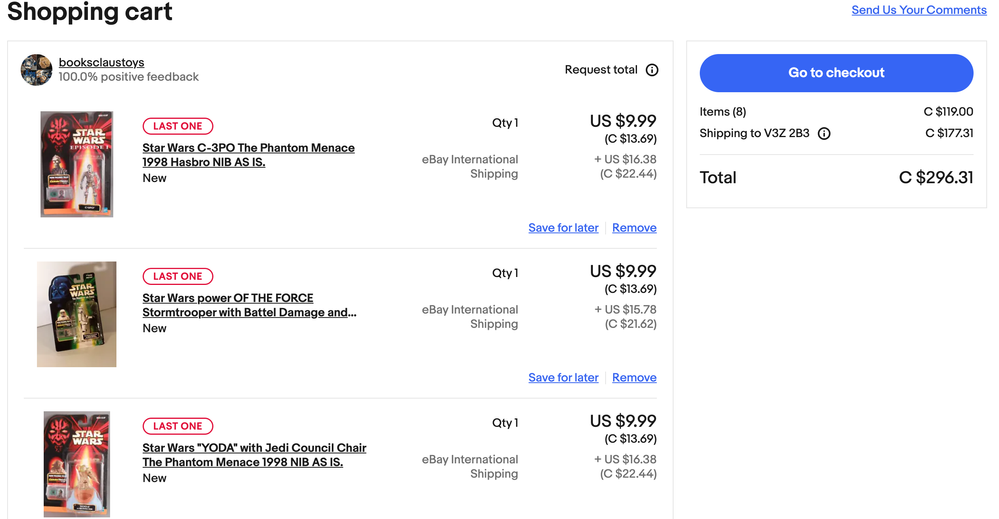Save the Stormtrooper item for later
Screen dimensions: 999x519
point(563,378)
